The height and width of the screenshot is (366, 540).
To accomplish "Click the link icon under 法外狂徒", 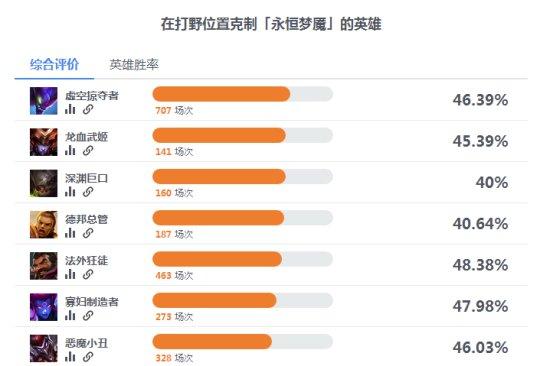I will tap(88, 274).
